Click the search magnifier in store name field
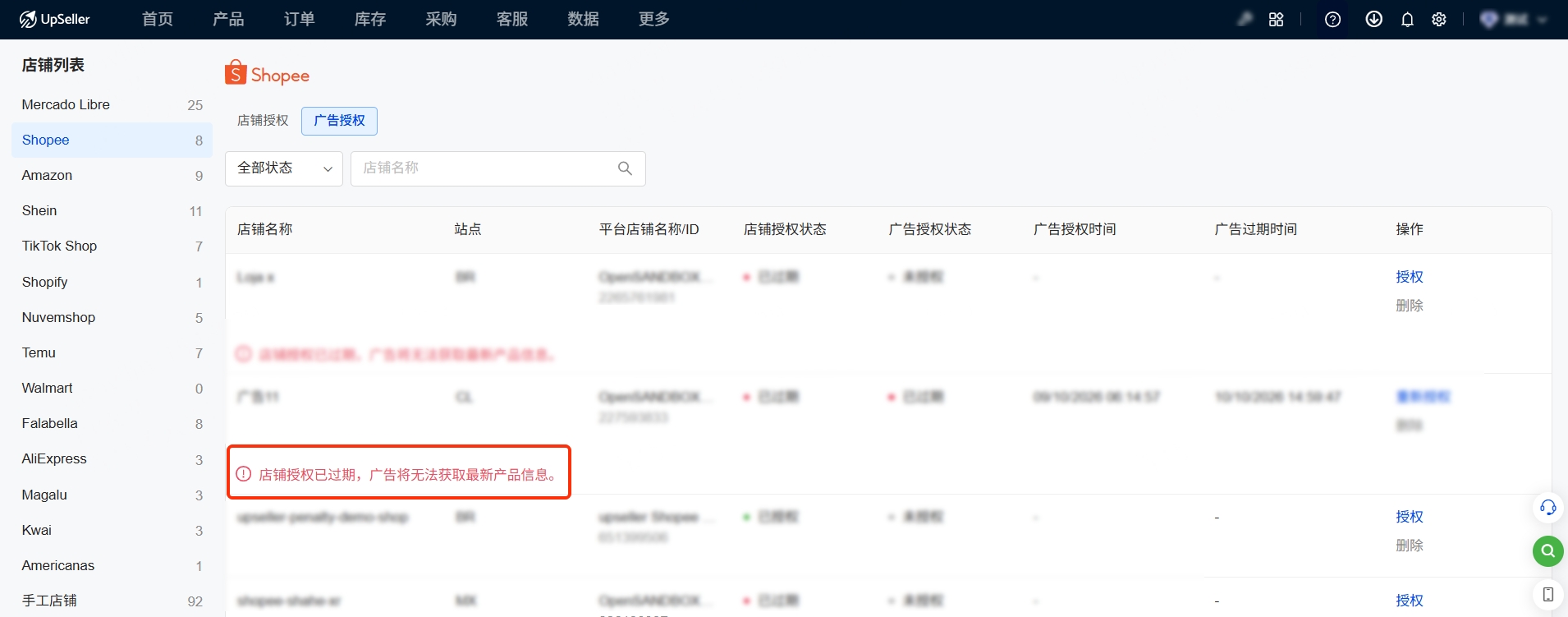Image resolution: width=1568 pixels, height=617 pixels. [x=625, y=168]
